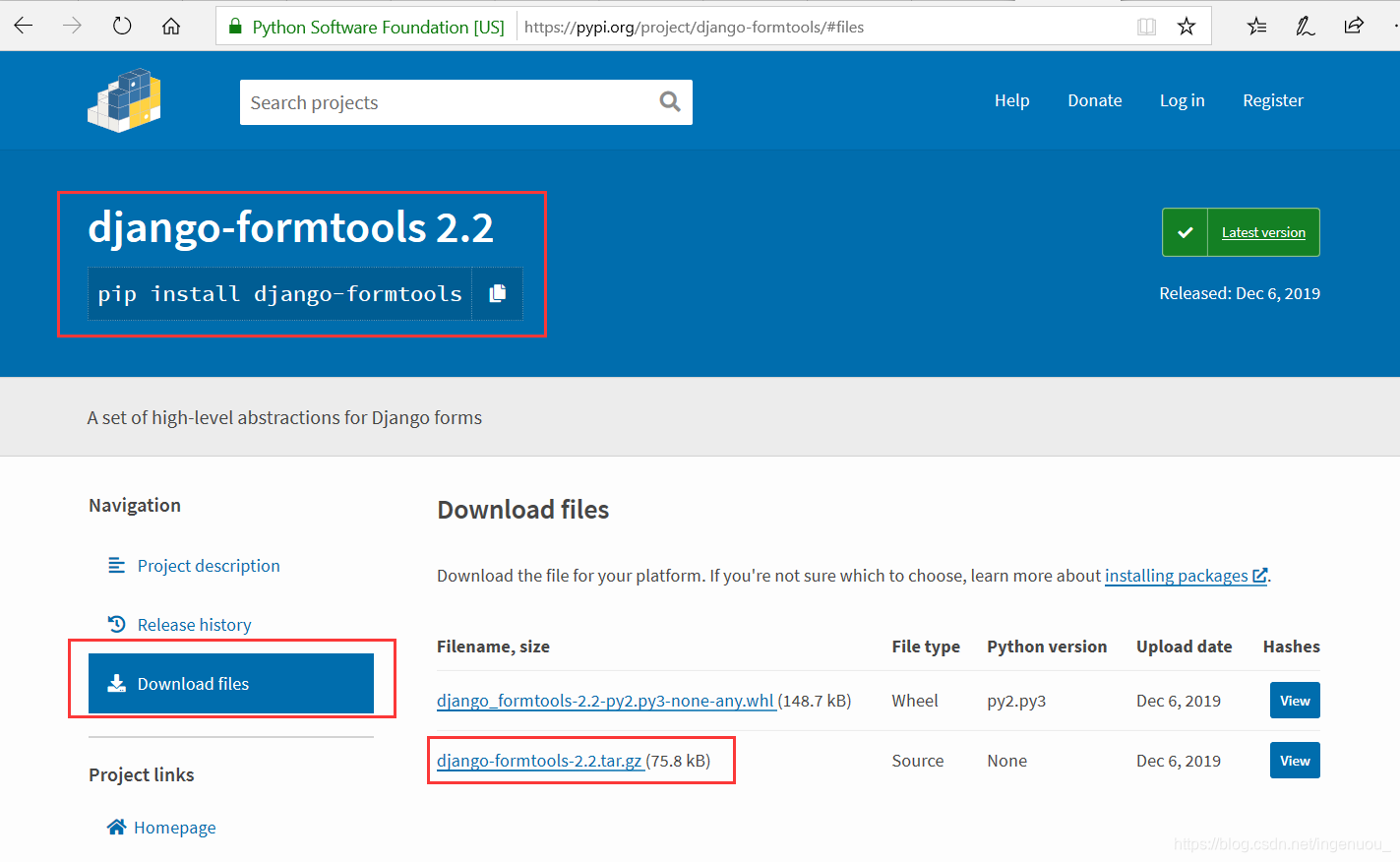Screen dimensions: 1400x862
Task: Click the share page icon
Action: (x=1354, y=27)
